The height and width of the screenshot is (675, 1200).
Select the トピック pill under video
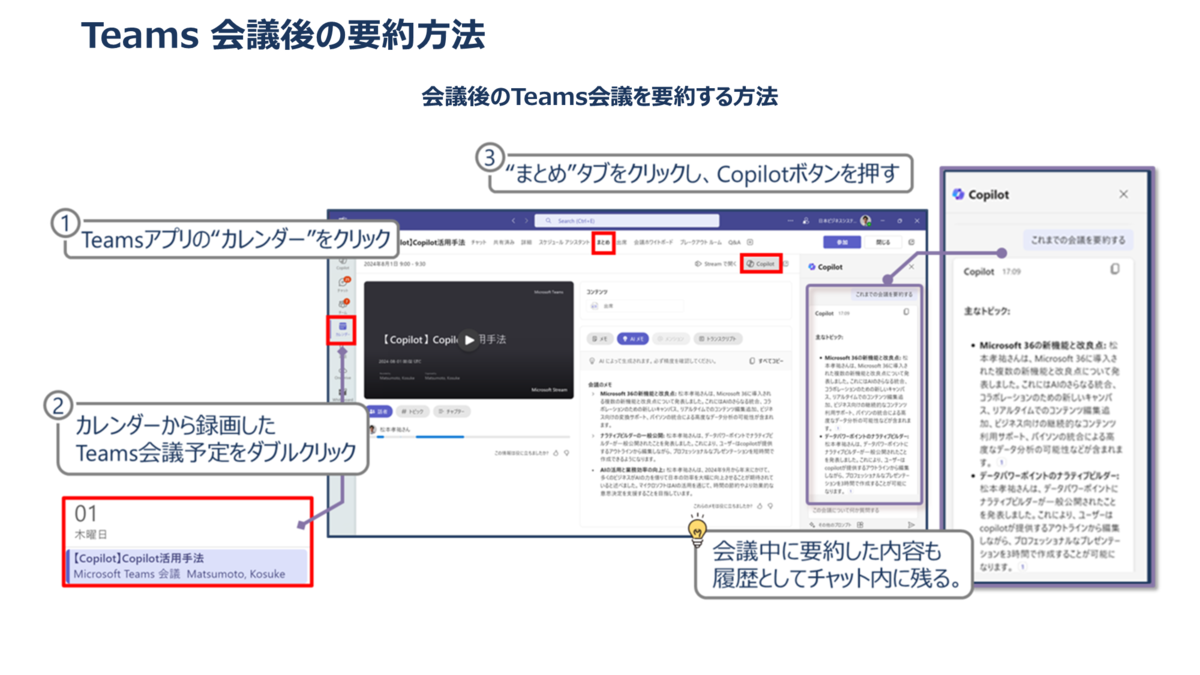pos(411,411)
